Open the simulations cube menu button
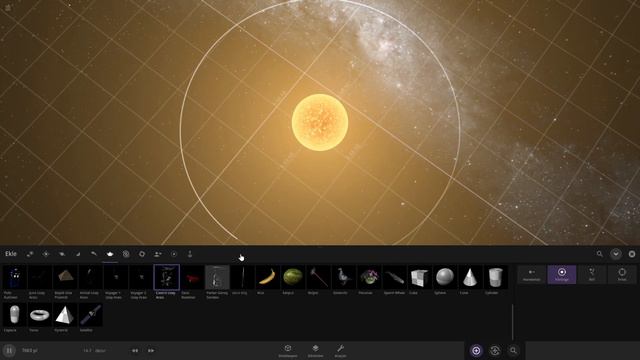The width and height of the screenshot is (640, 360). pyautogui.click(x=288, y=351)
